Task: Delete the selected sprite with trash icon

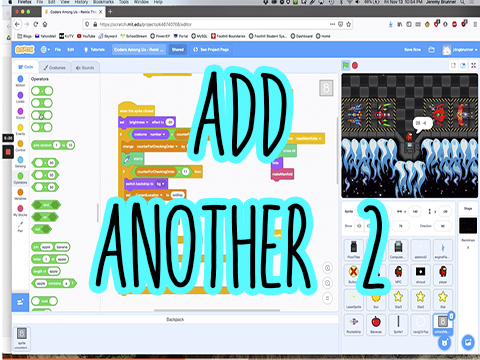Action: point(451,315)
